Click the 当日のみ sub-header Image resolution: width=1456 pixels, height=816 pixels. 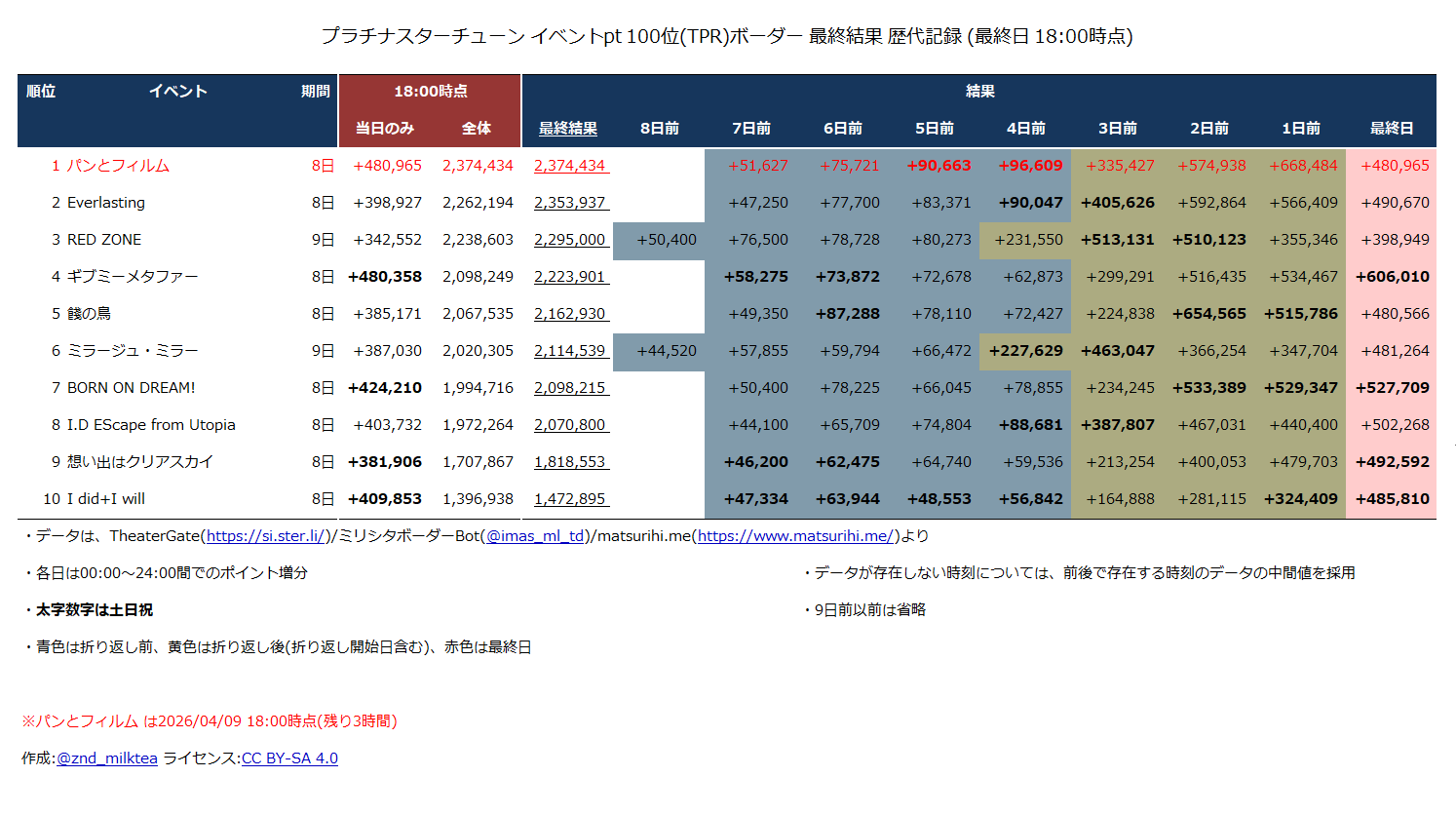(385, 129)
